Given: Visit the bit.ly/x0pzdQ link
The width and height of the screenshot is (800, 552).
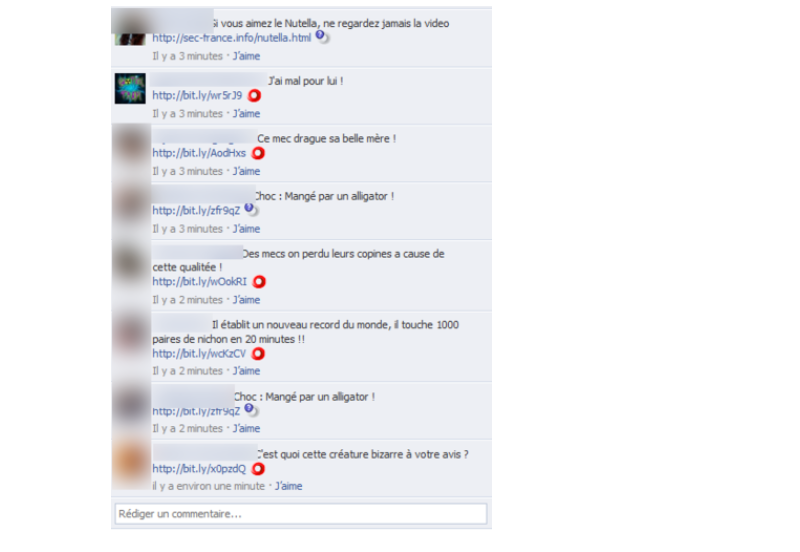Looking at the screenshot, I should (199, 469).
